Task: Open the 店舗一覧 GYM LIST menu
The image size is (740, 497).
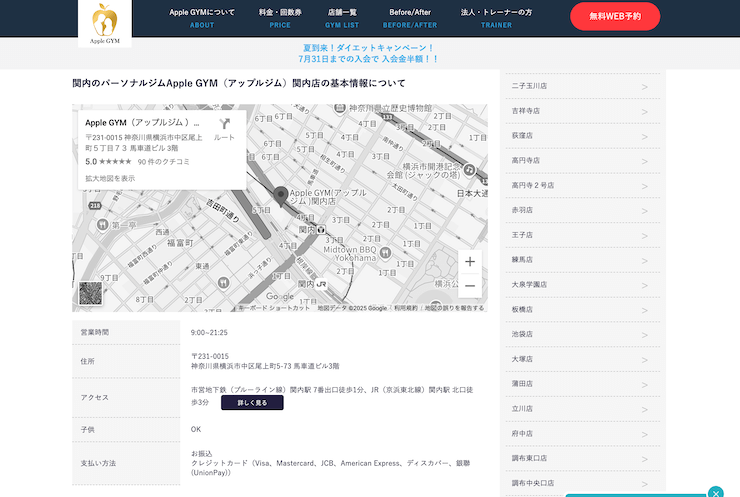Action: [x=342, y=18]
